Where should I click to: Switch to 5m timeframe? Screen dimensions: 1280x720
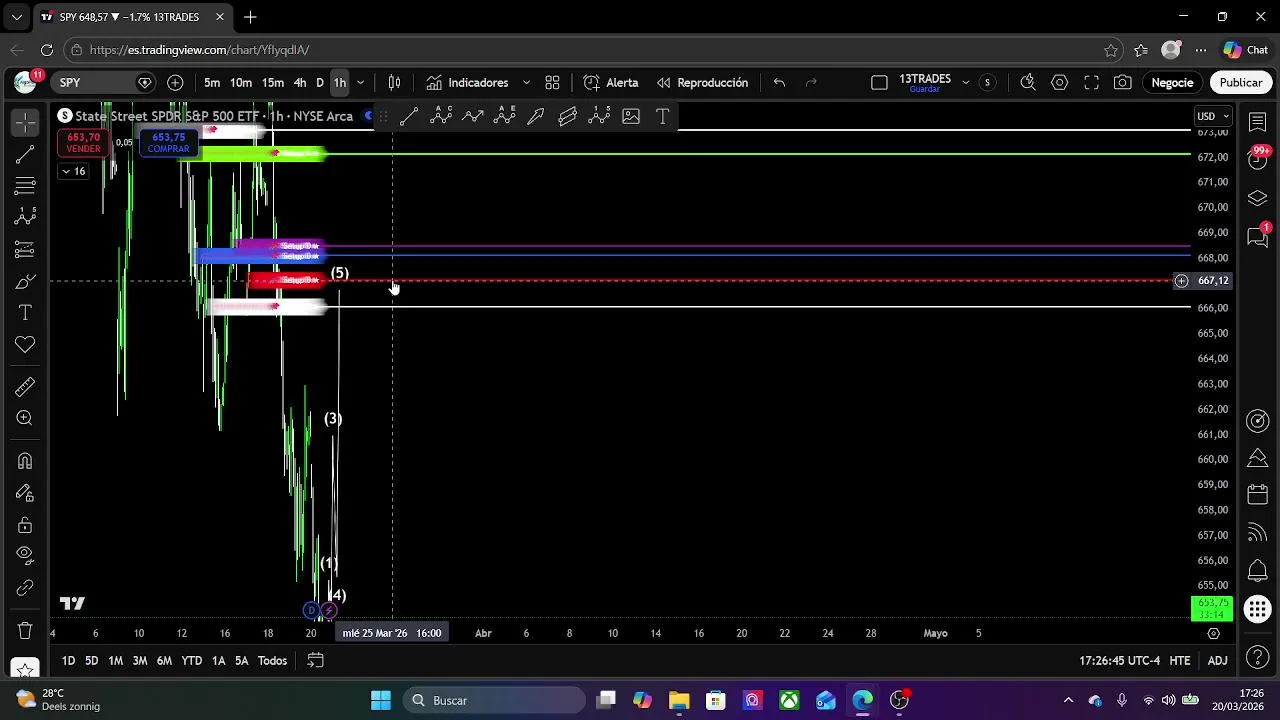coord(212,83)
